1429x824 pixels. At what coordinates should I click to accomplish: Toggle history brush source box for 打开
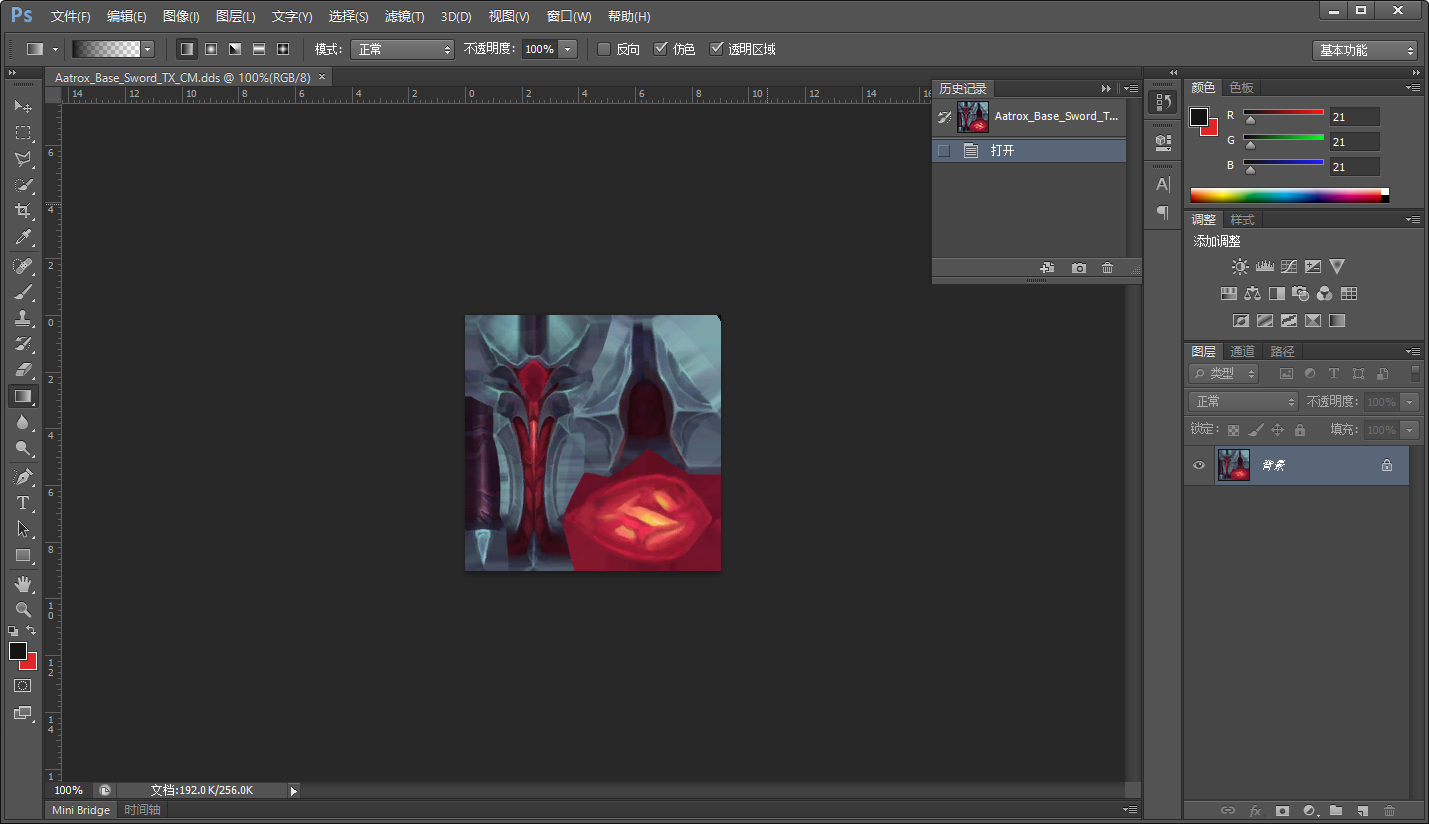click(x=943, y=151)
